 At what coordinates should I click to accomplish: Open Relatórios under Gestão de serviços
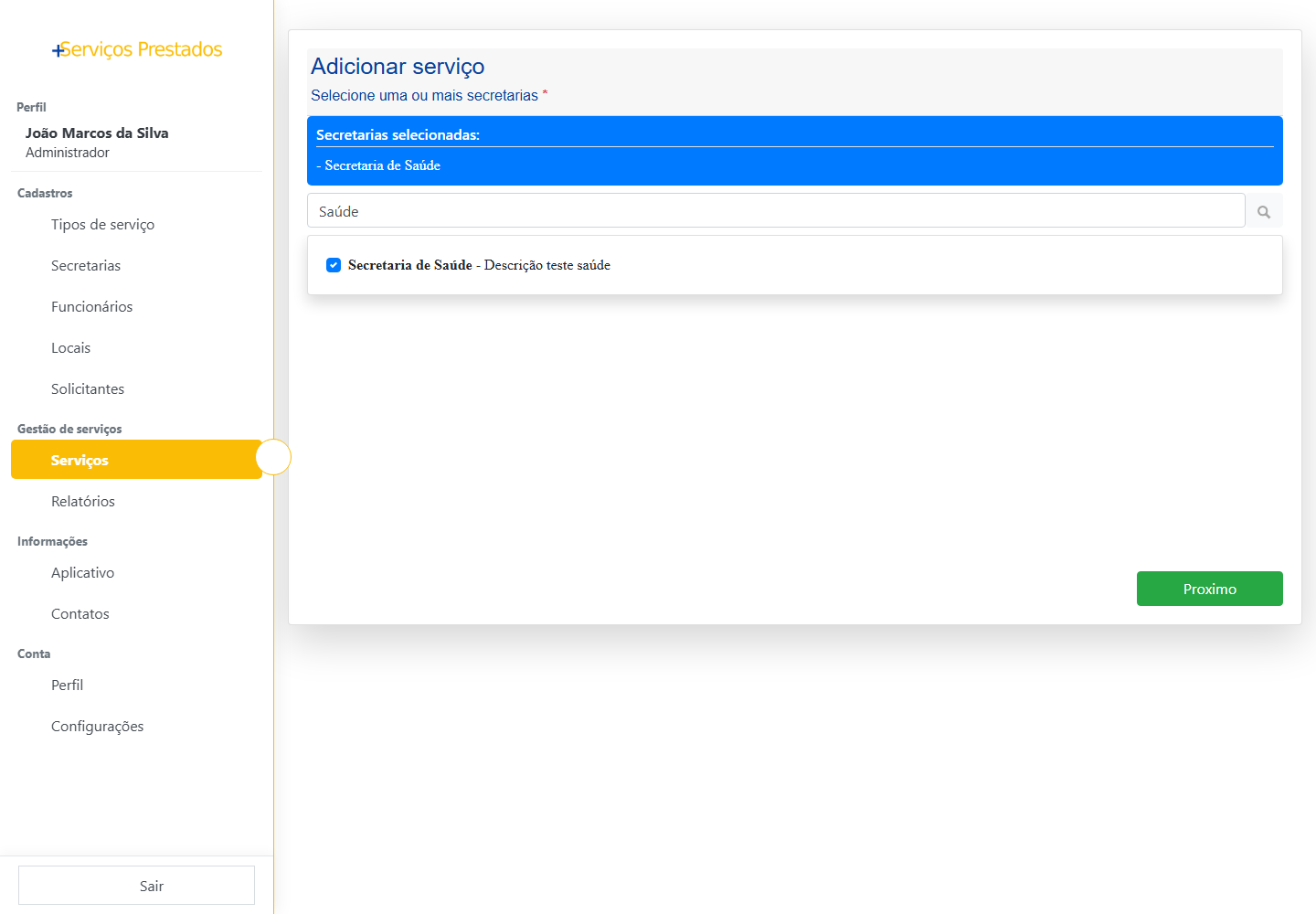point(136,502)
